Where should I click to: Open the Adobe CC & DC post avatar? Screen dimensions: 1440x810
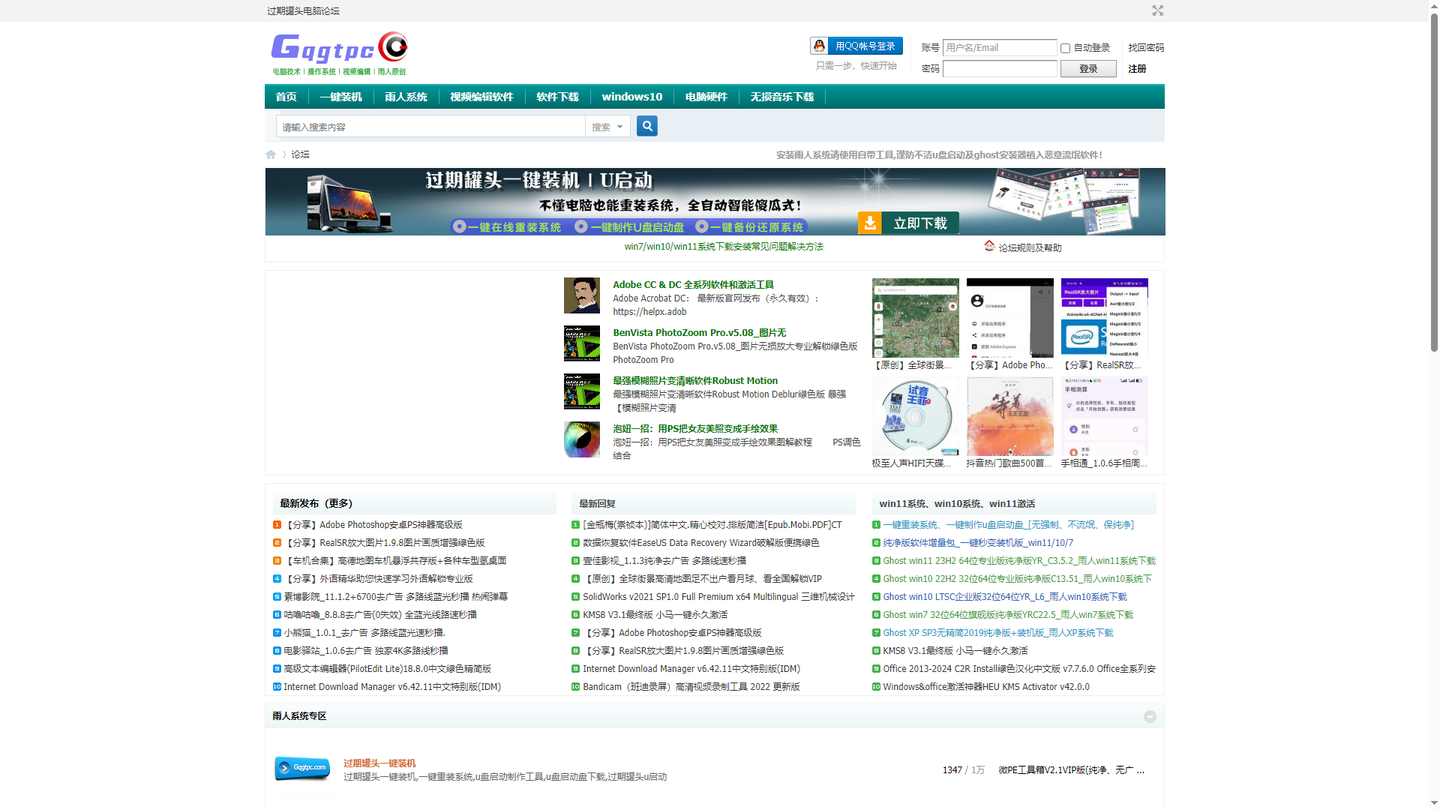coord(582,296)
